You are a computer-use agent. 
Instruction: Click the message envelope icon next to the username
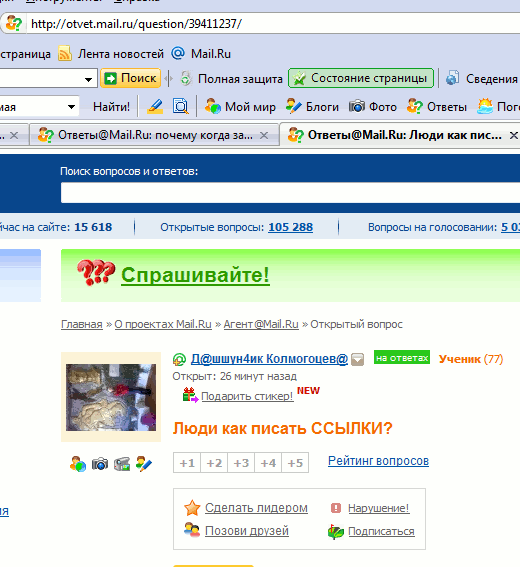coord(358,359)
